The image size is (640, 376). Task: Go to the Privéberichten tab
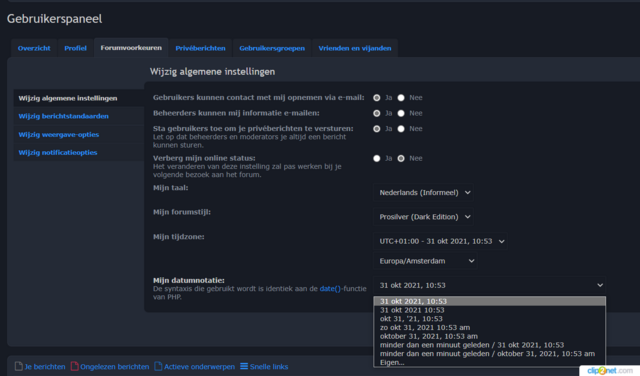click(x=200, y=48)
